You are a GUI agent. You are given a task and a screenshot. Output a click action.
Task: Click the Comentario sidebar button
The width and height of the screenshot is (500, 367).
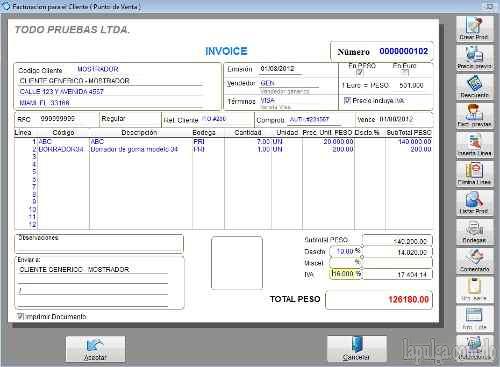(475, 261)
